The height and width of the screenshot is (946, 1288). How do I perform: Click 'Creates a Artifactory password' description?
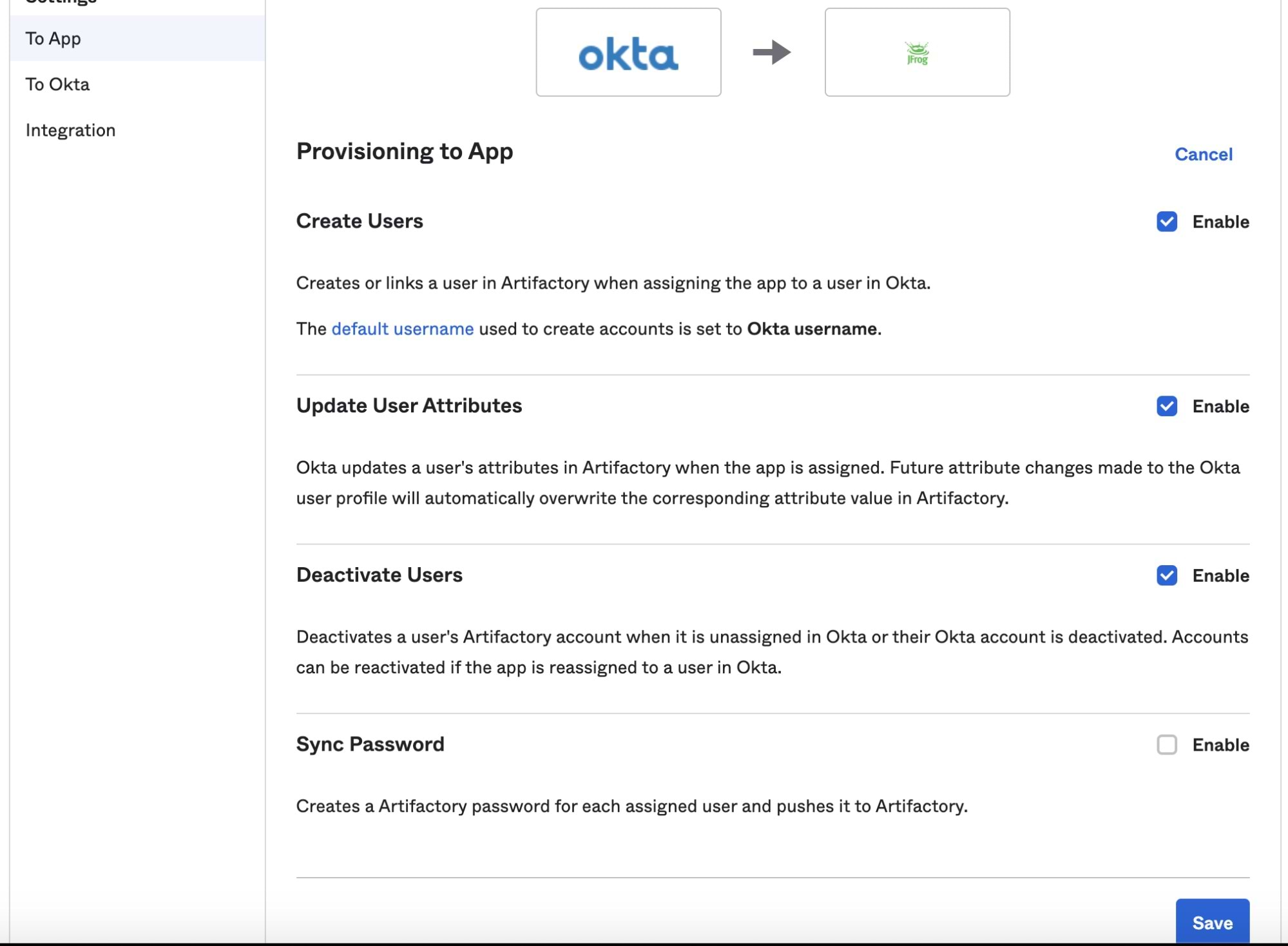pyautogui.click(x=632, y=806)
